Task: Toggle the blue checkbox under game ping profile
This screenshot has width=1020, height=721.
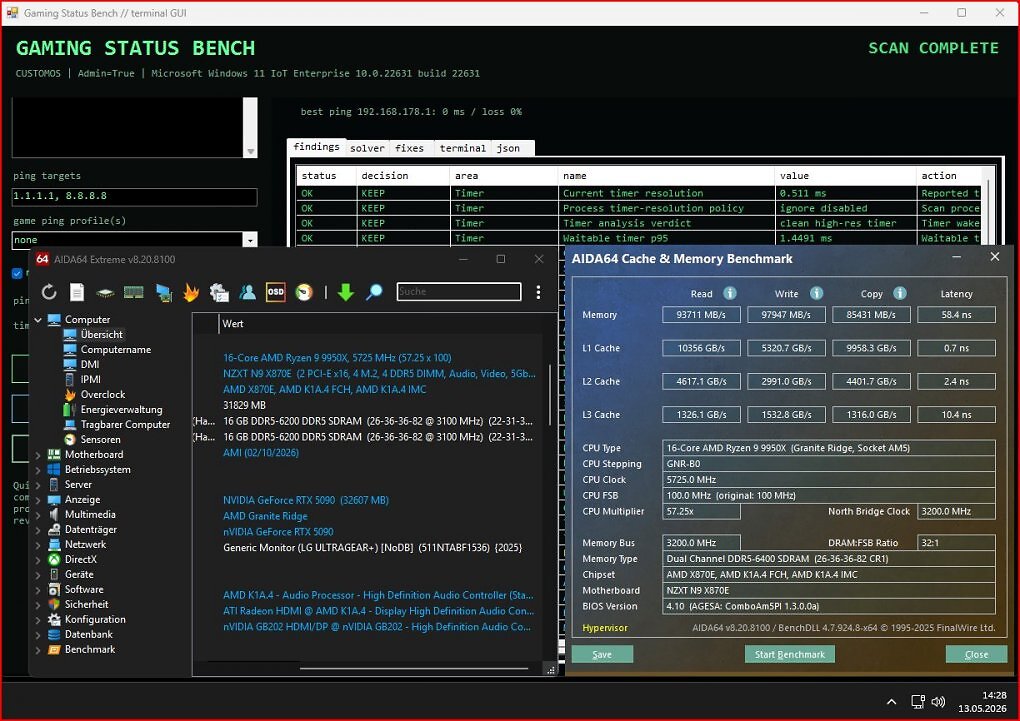Action: click(x=17, y=273)
